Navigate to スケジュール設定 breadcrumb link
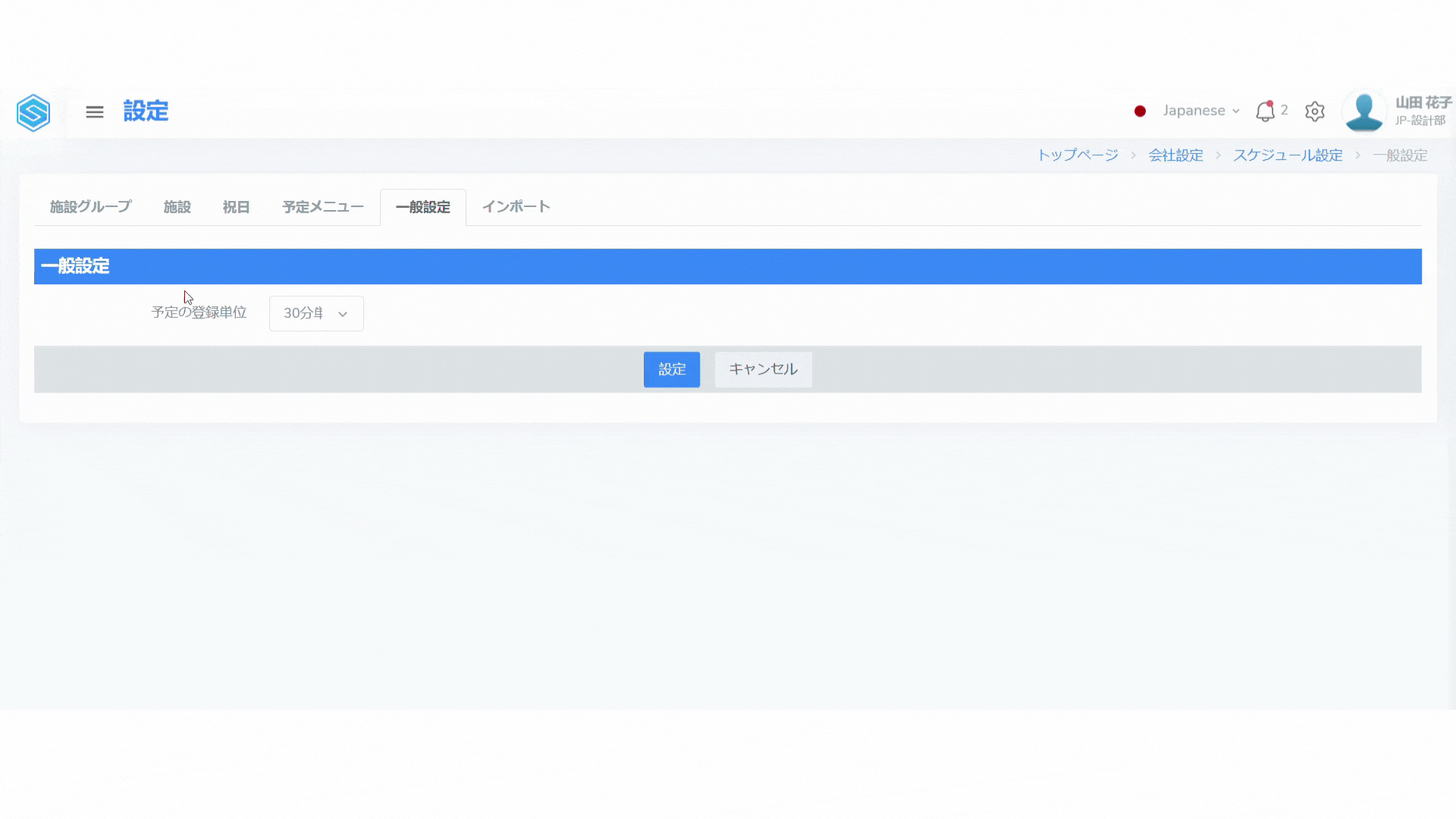Image resolution: width=1456 pixels, height=819 pixels. tap(1288, 155)
